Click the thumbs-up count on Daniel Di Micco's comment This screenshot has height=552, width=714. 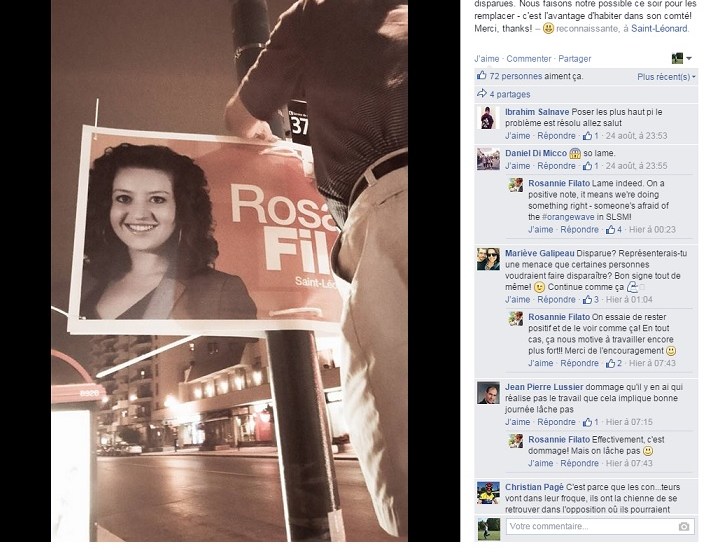point(591,166)
